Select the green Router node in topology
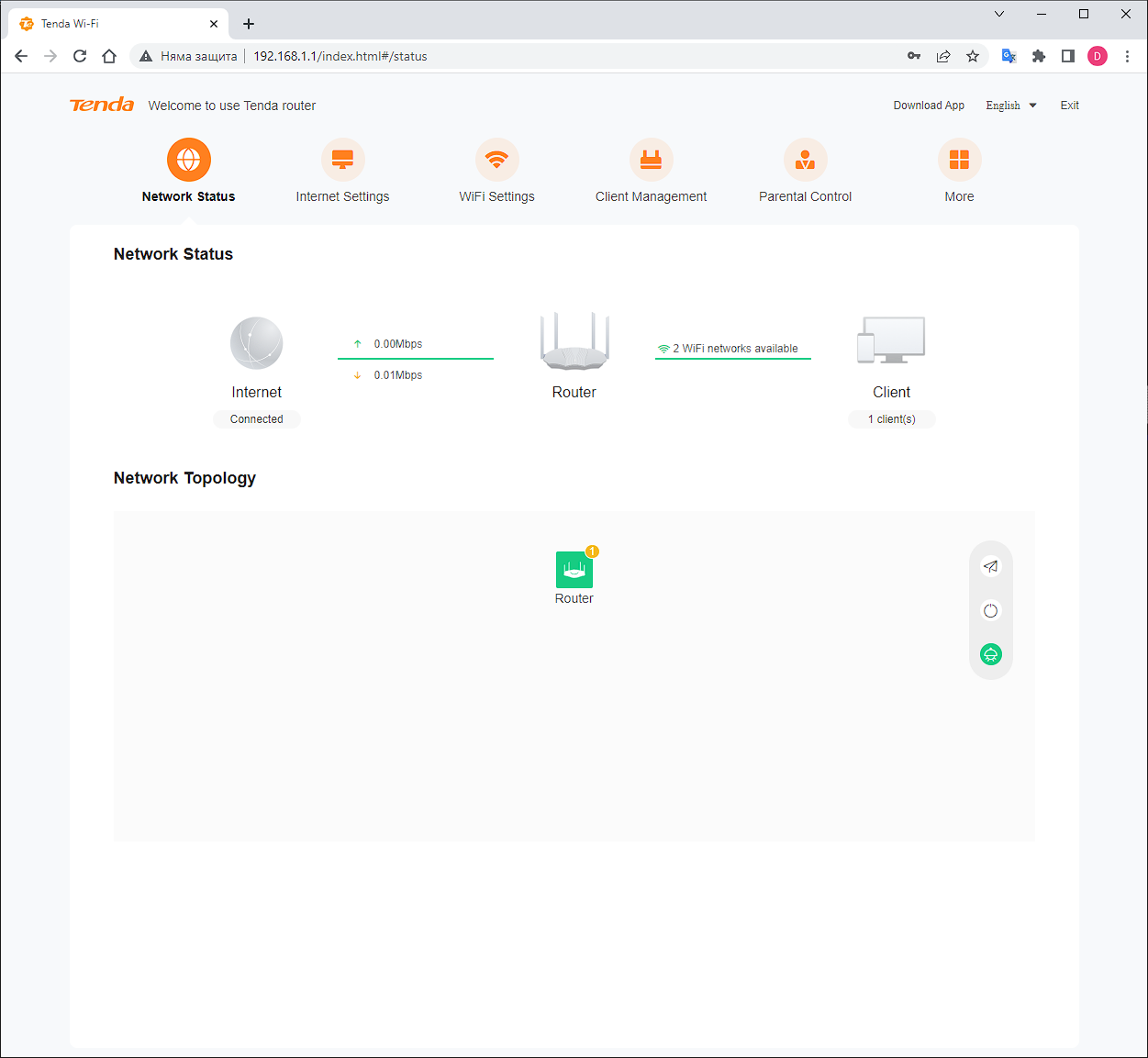The height and width of the screenshot is (1058, 1148). 574,570
